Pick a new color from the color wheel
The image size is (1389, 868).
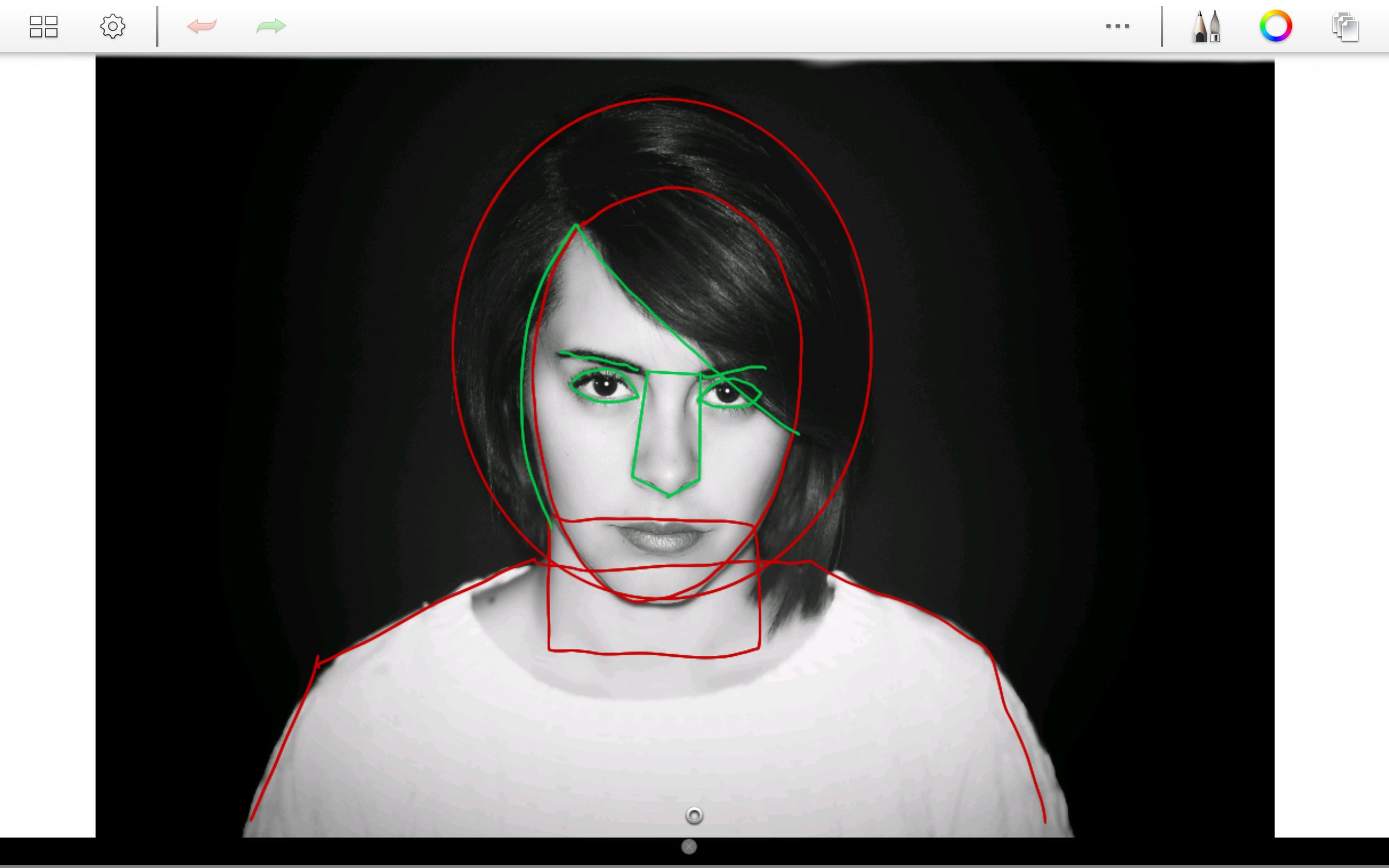point(1276,26)
